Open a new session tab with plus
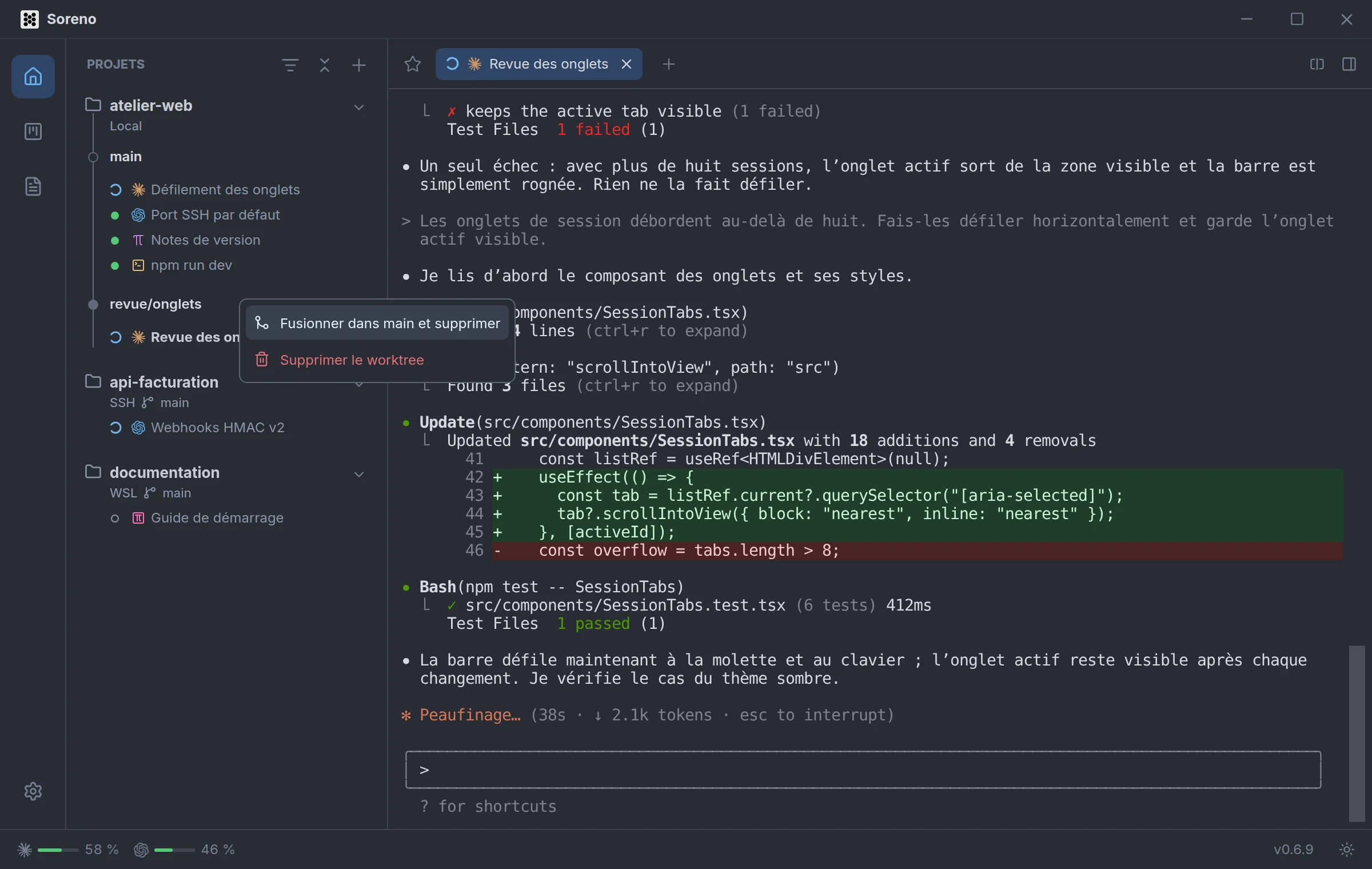1372x869 pixels. 669,64
